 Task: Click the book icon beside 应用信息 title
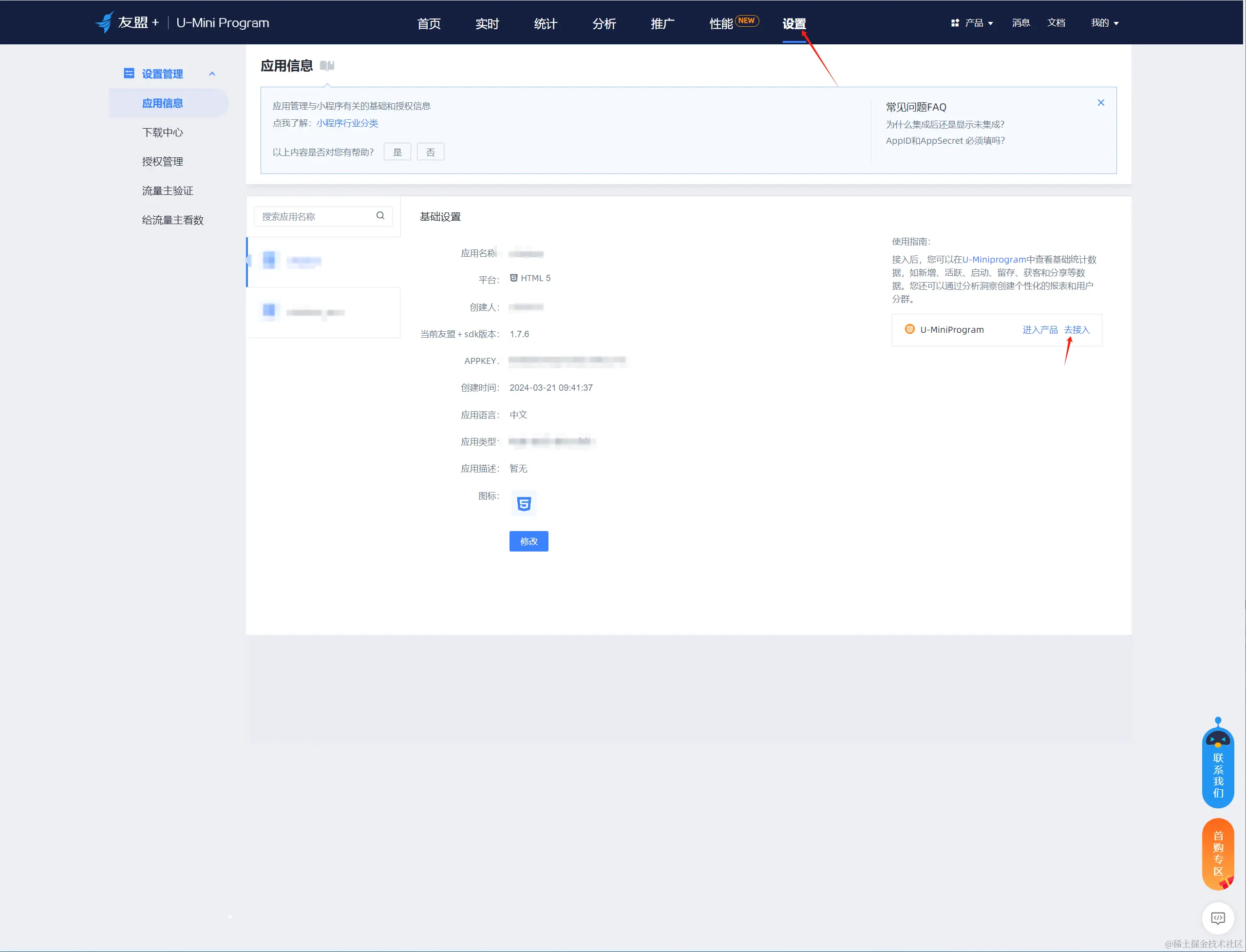[x=327, y=66]
